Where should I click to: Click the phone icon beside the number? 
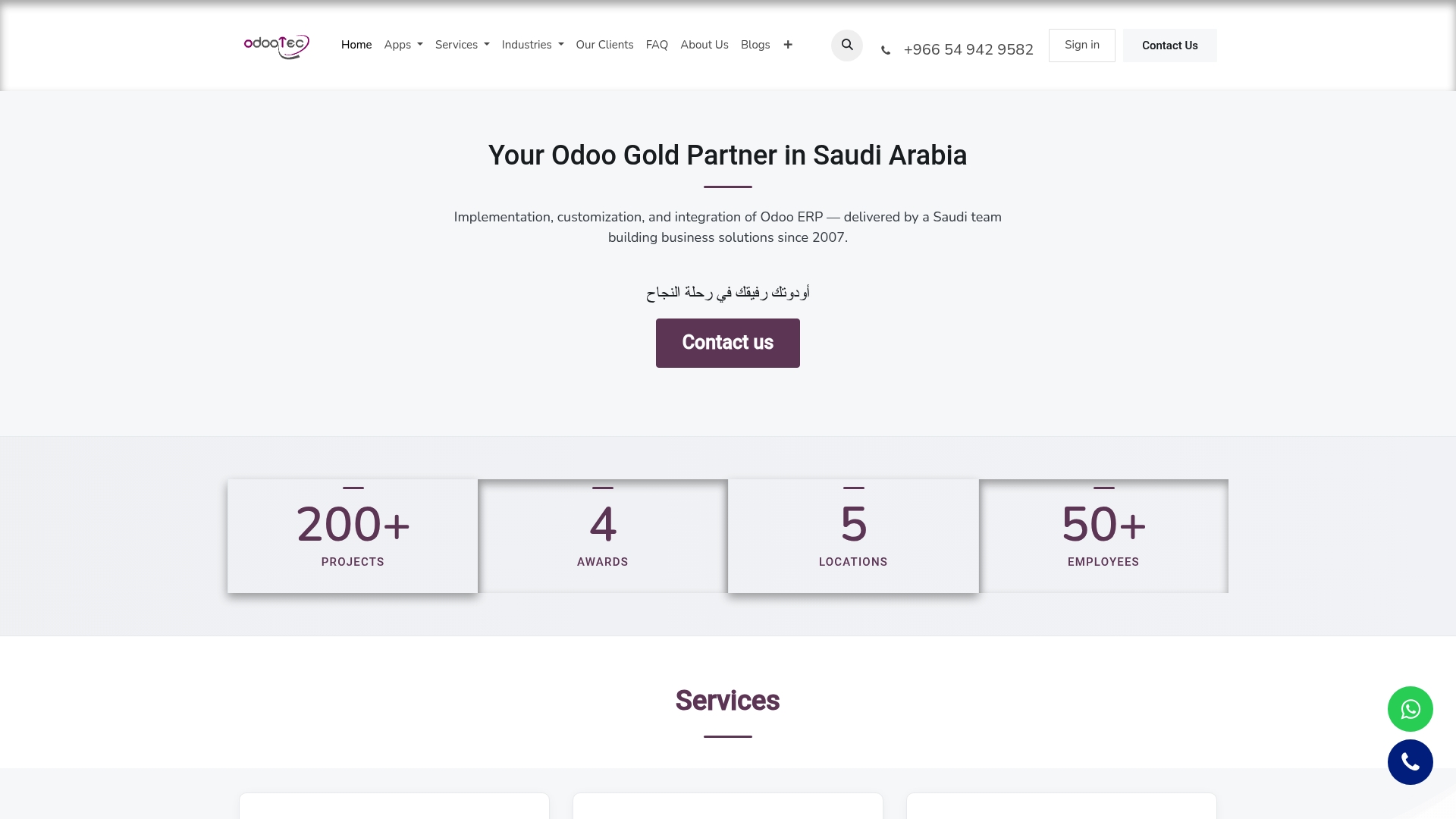pos(886,51)
